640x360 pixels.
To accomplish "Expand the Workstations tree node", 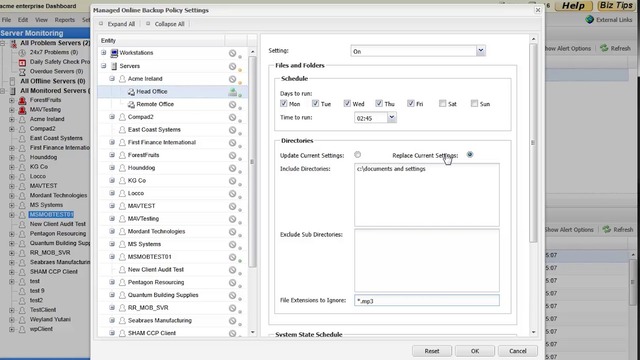I will 104,53.
